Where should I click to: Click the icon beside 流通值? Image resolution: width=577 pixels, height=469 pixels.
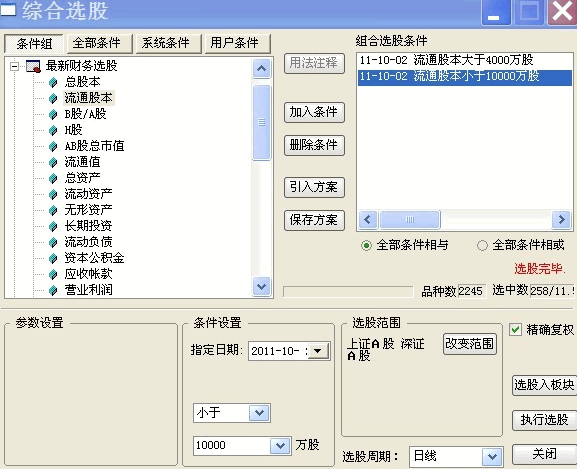tap(53, 162)
